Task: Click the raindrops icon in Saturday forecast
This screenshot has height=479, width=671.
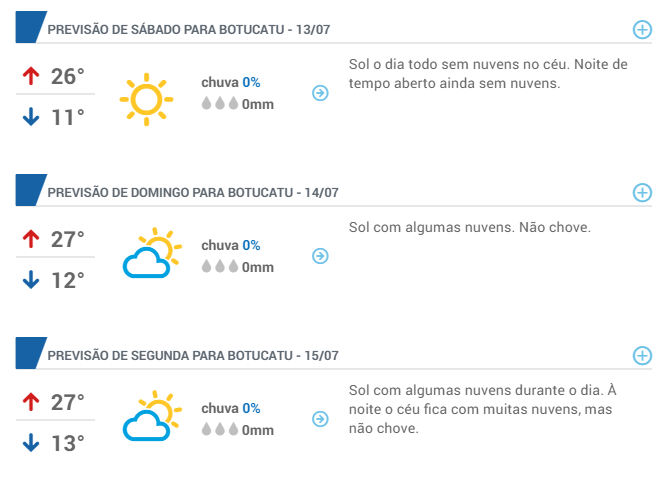Action: tap(220, 104)
